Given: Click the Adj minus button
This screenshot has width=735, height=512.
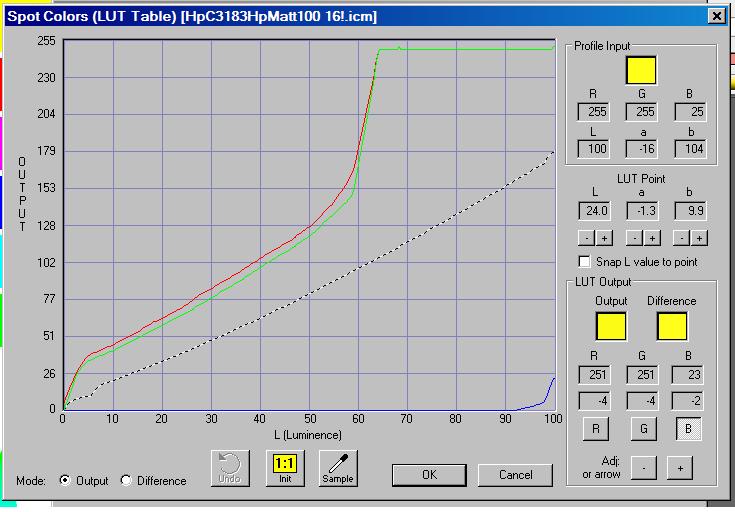Looking at the screenshot, I should (644, 467).
